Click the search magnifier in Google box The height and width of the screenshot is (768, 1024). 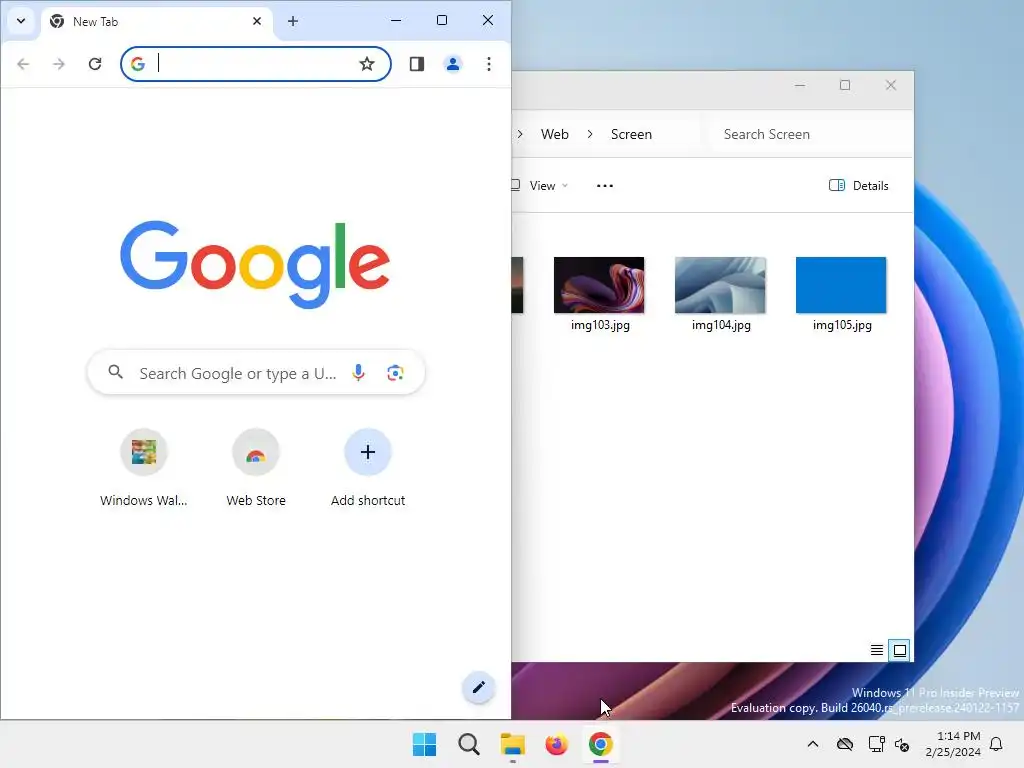pyautogui.click(x=116, y=372)
